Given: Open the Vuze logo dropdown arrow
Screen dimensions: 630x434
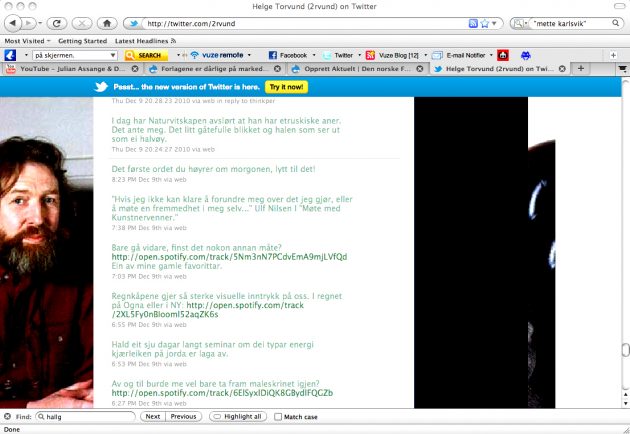Looking at the screenshot, I should coord(26,55).
